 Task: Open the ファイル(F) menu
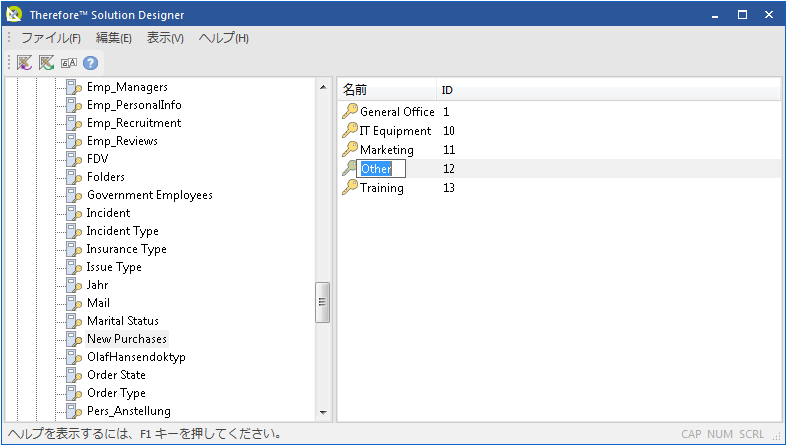(x=51, y=38)
